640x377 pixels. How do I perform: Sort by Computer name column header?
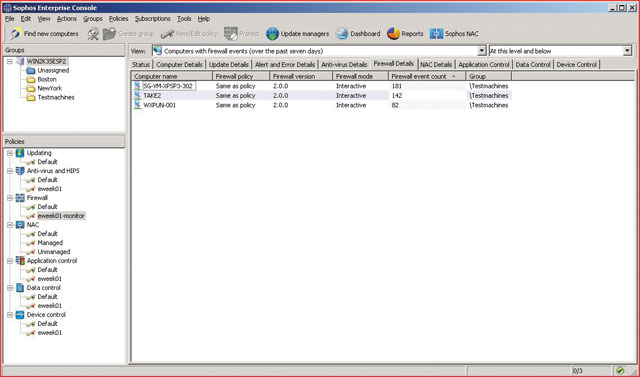(172, 76)
